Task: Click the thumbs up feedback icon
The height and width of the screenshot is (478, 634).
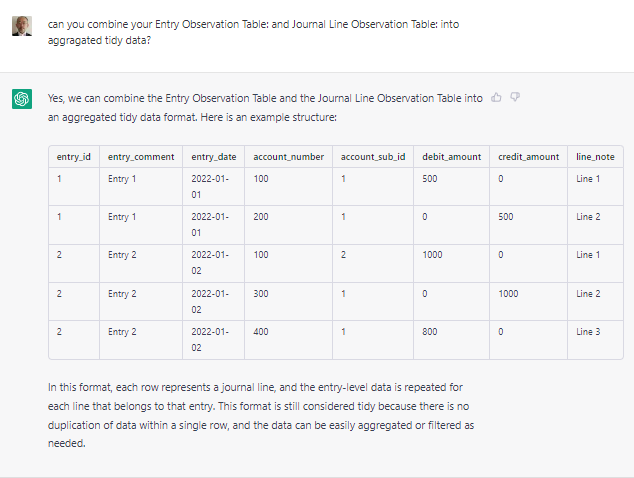Action: click(496, 97)
